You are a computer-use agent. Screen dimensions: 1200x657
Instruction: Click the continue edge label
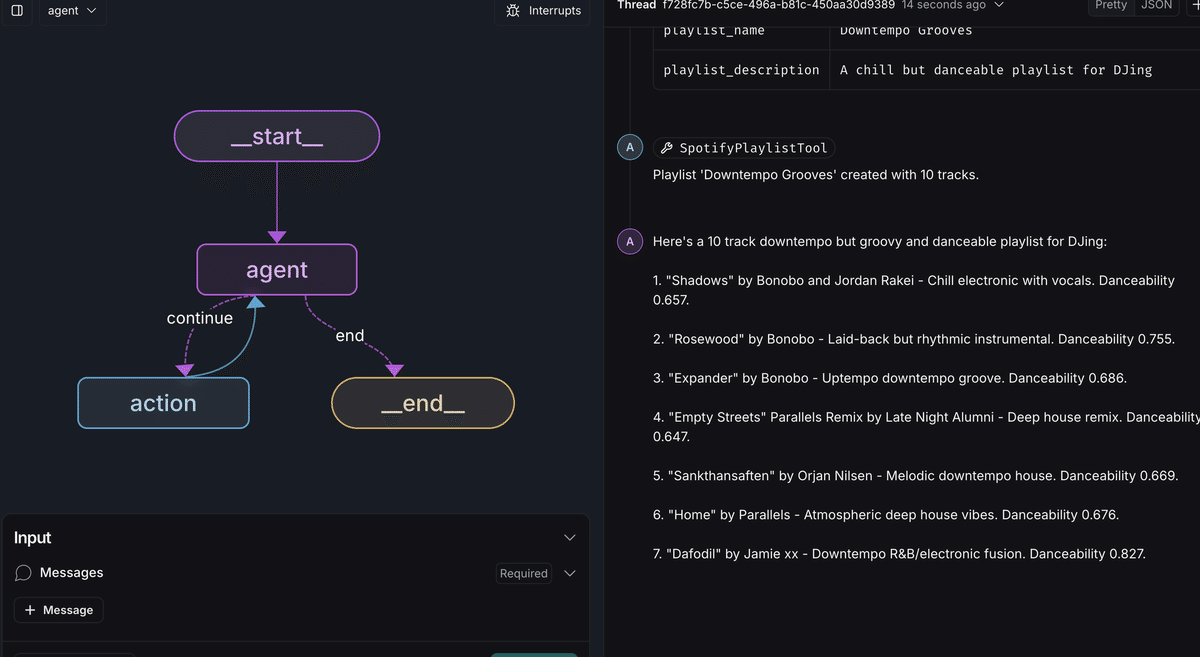point(199,318)
